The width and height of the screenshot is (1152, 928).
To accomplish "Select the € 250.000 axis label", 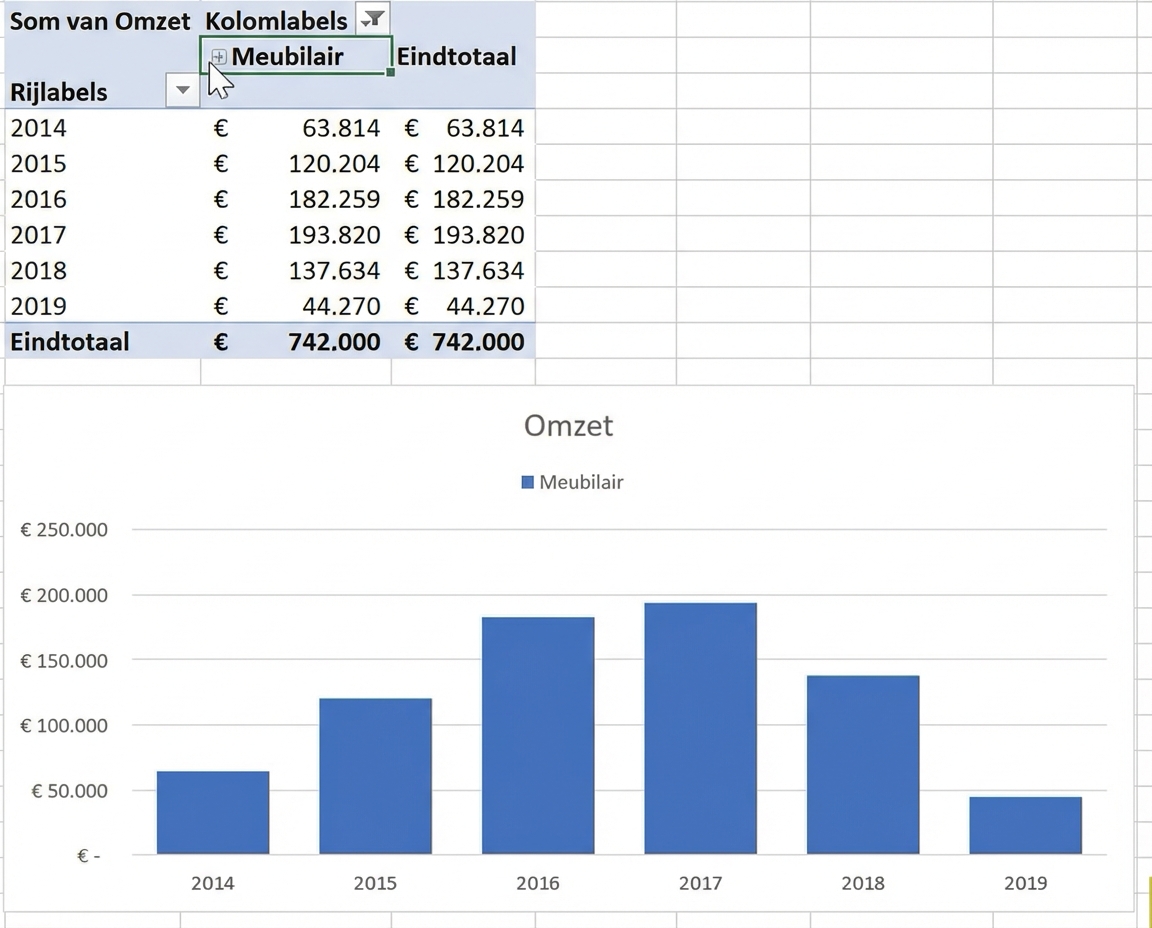I will [x=64, y=530].
